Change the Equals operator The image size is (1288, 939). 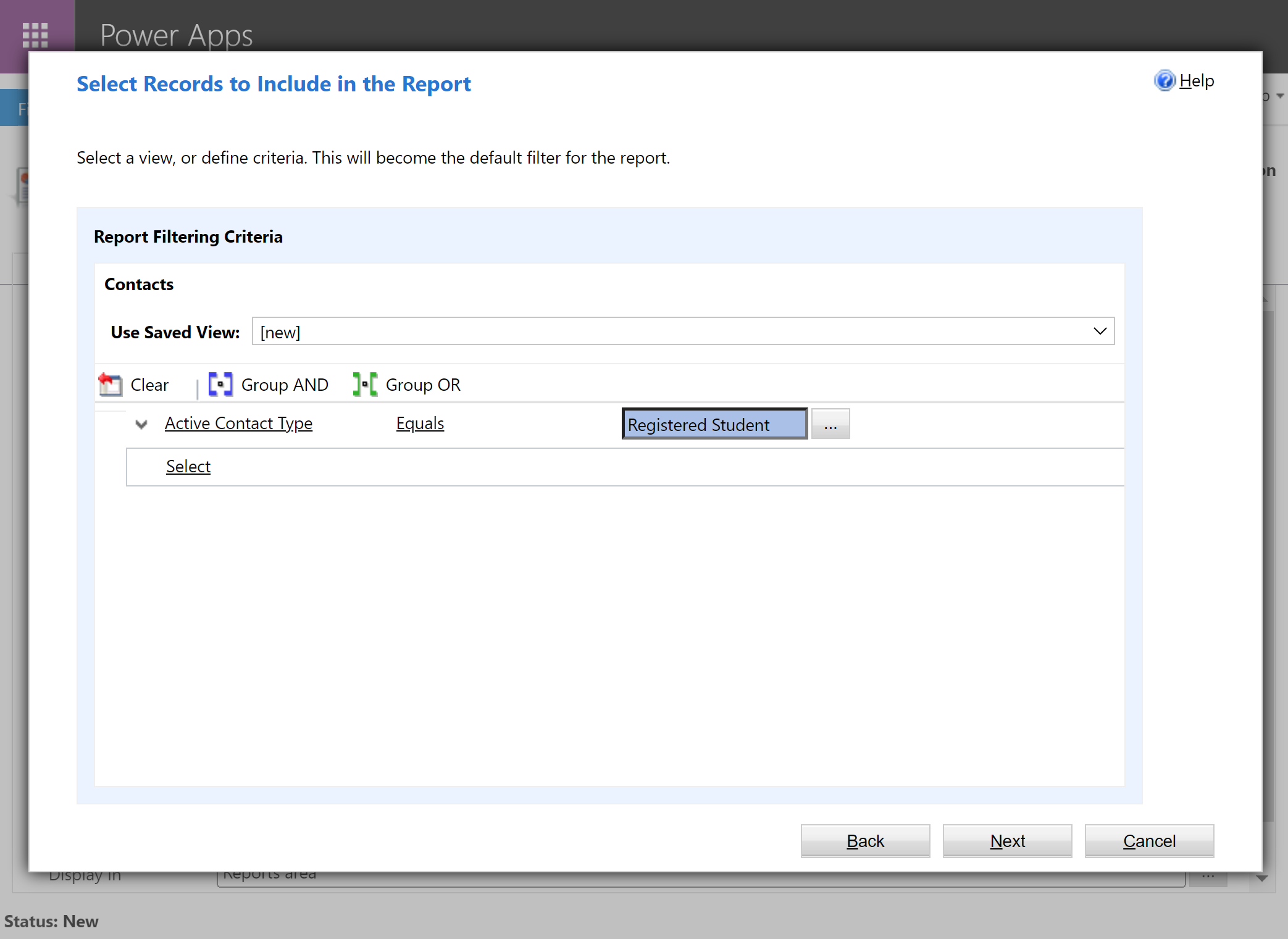(420, 424)
